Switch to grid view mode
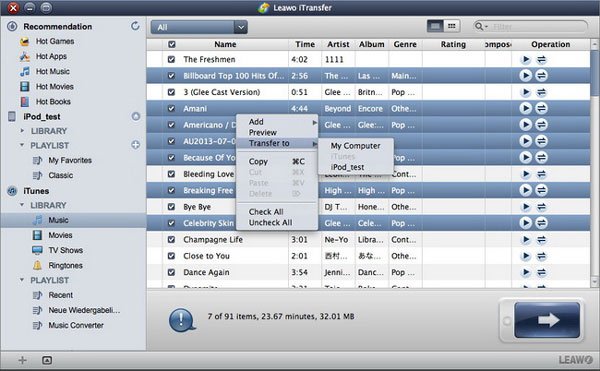The width and height of the screenshot is (600, 371). 452,26
